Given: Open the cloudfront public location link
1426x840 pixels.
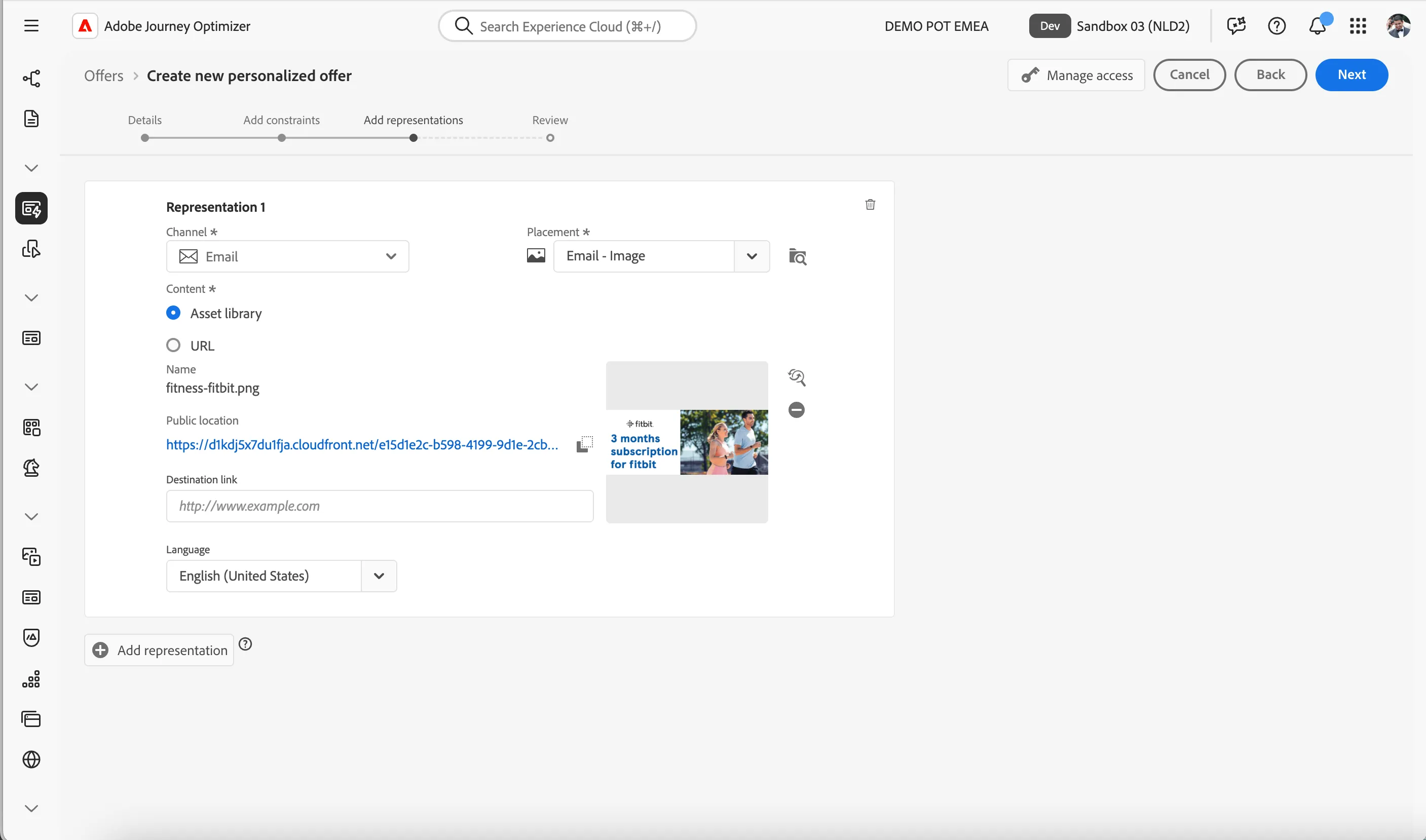Looking at the screenshot, I should point(362,444).
